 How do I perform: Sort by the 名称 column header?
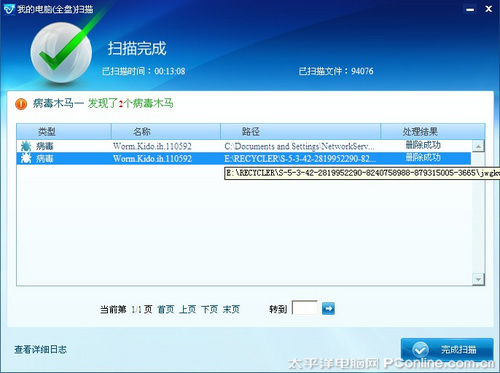[166, 131]
